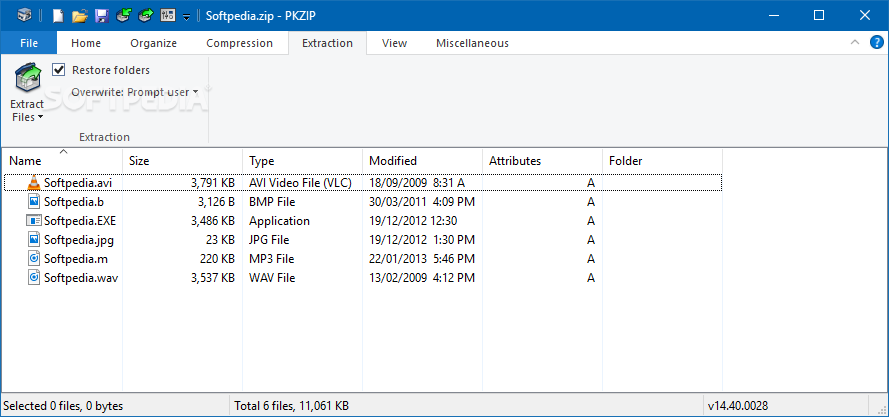Select the Extraction tab
Image resolution: width=889 pixels, height=417 pixels.
[x=327, y=43]
